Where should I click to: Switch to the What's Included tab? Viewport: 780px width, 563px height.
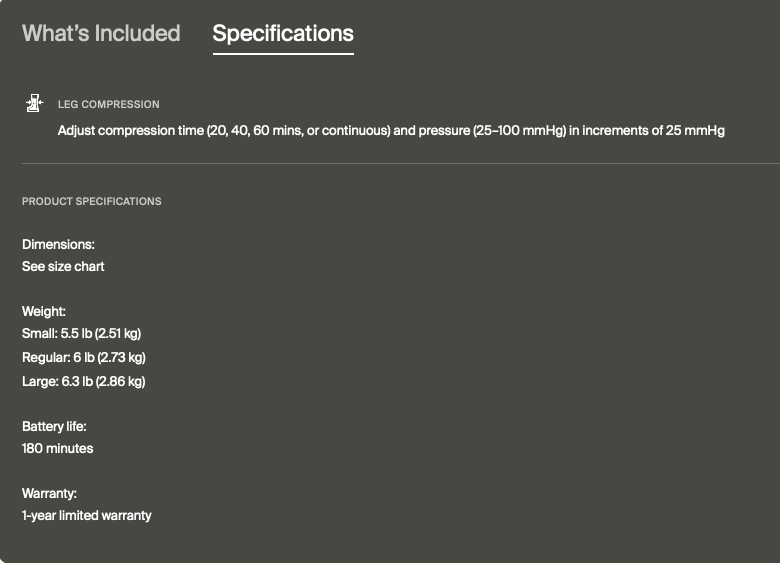pos(101,33)
